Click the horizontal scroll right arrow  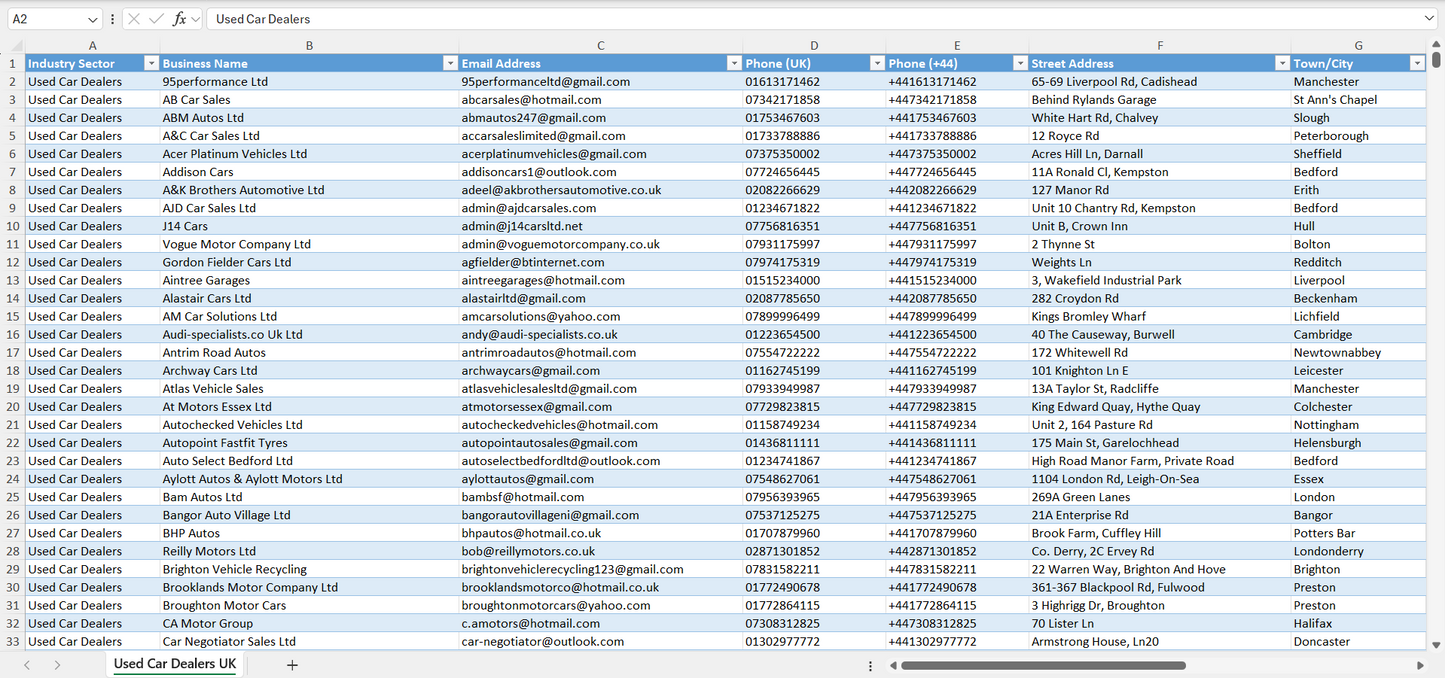pos(1420,665)
